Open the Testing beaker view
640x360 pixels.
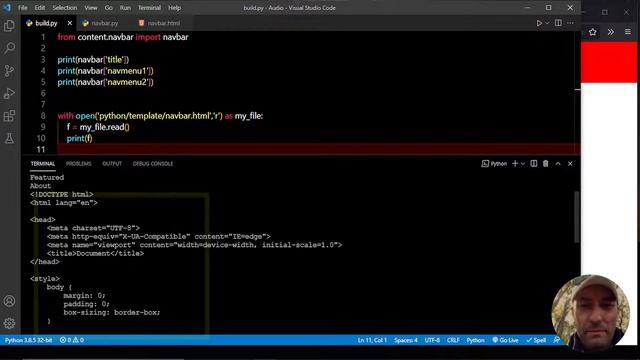(x=9, y=138)
